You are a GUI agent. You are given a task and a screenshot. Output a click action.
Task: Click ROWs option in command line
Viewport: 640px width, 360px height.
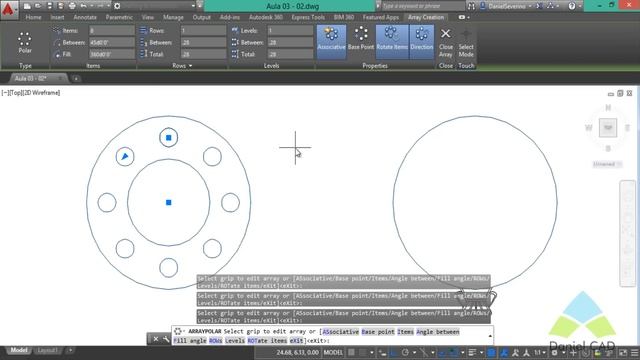[215, 340]
